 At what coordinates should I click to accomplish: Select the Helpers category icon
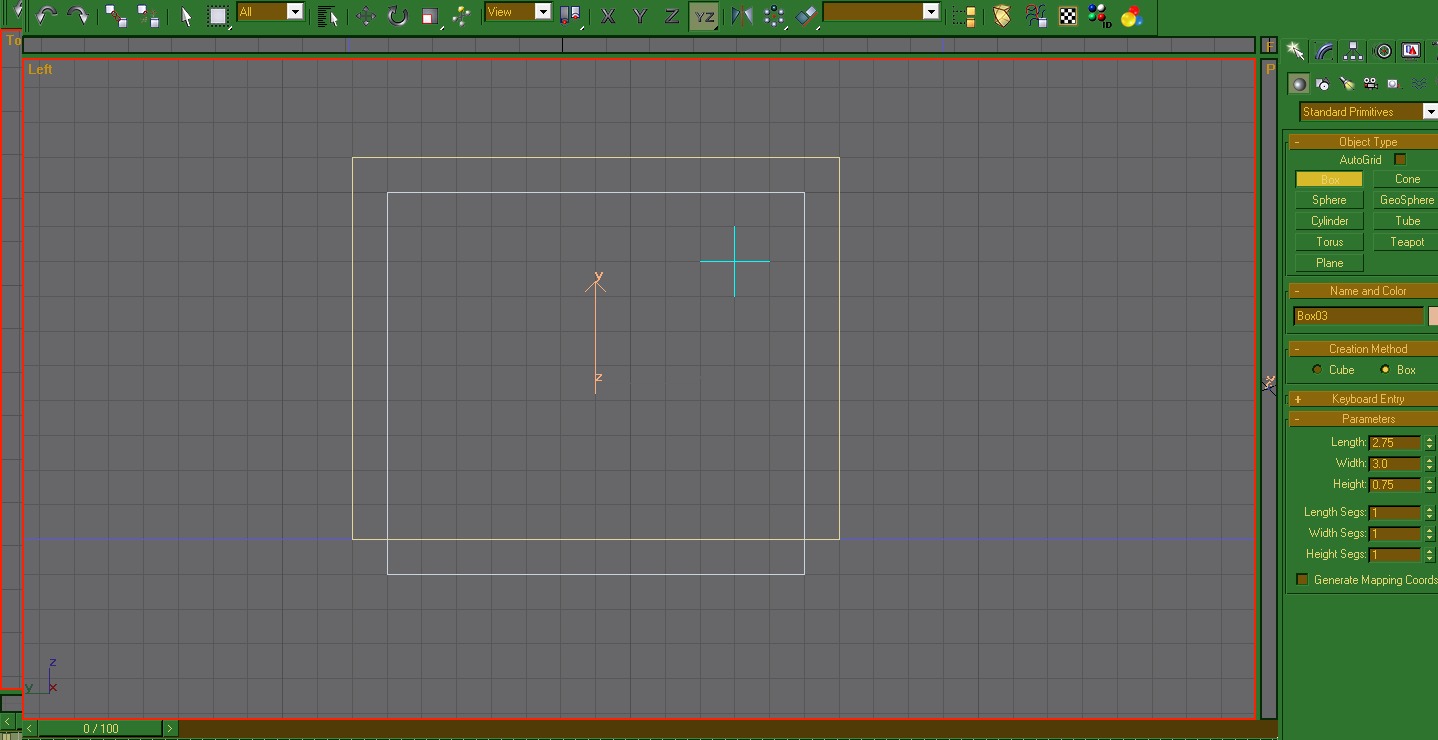click(x=1393, y=84)
